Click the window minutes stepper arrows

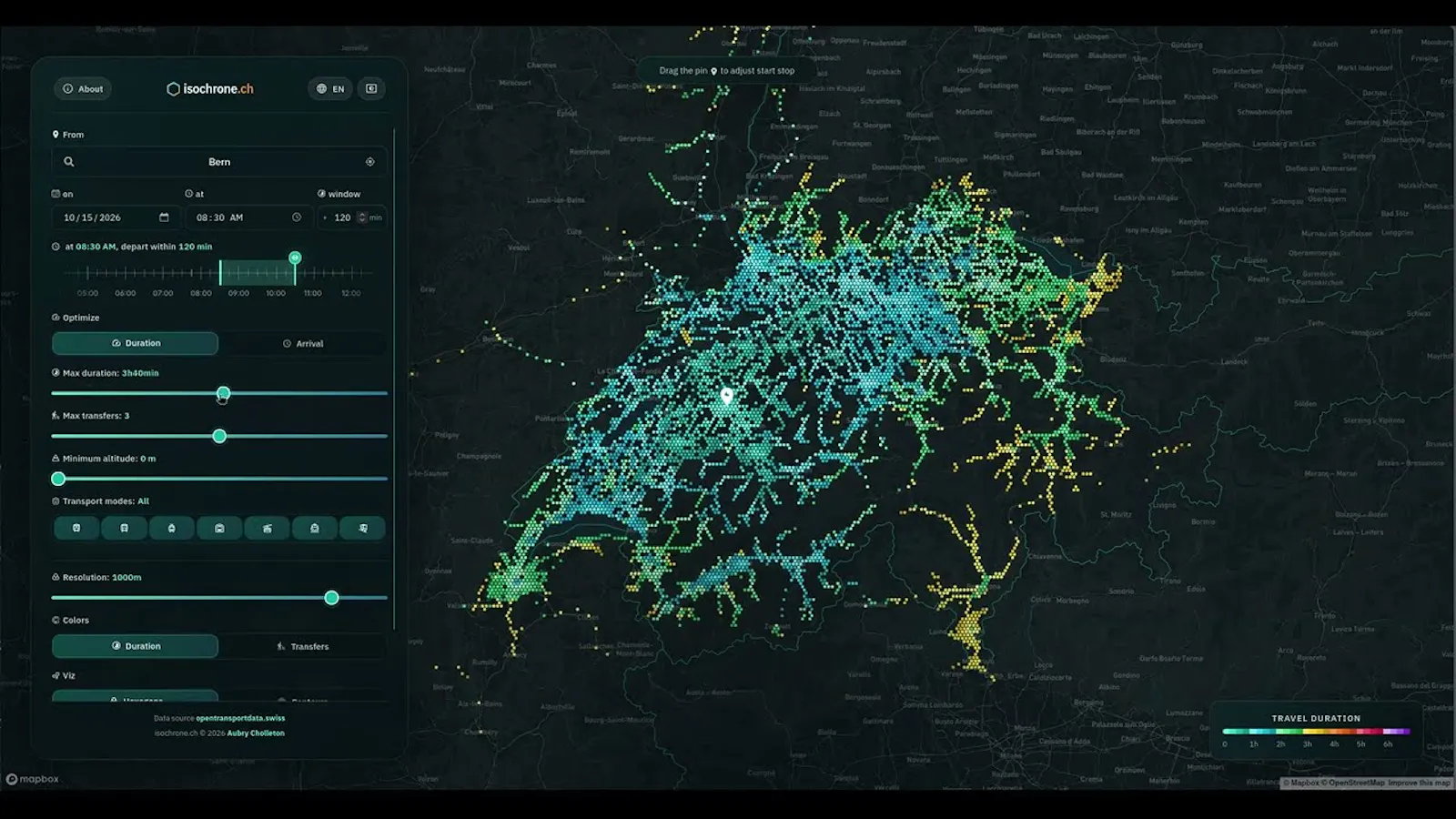[362, 217]
